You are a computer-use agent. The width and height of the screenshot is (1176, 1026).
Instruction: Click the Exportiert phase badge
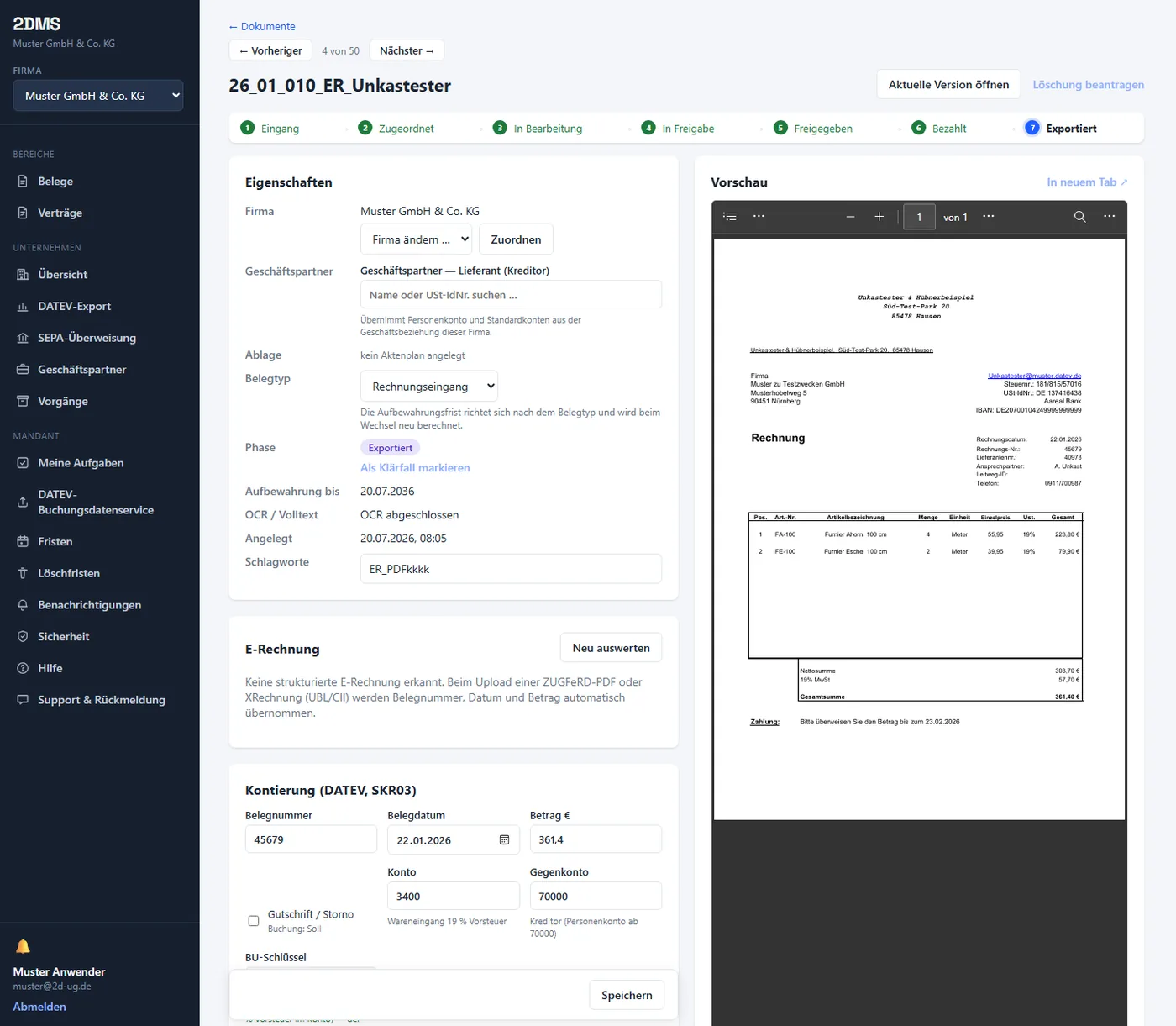click(390, 448)
